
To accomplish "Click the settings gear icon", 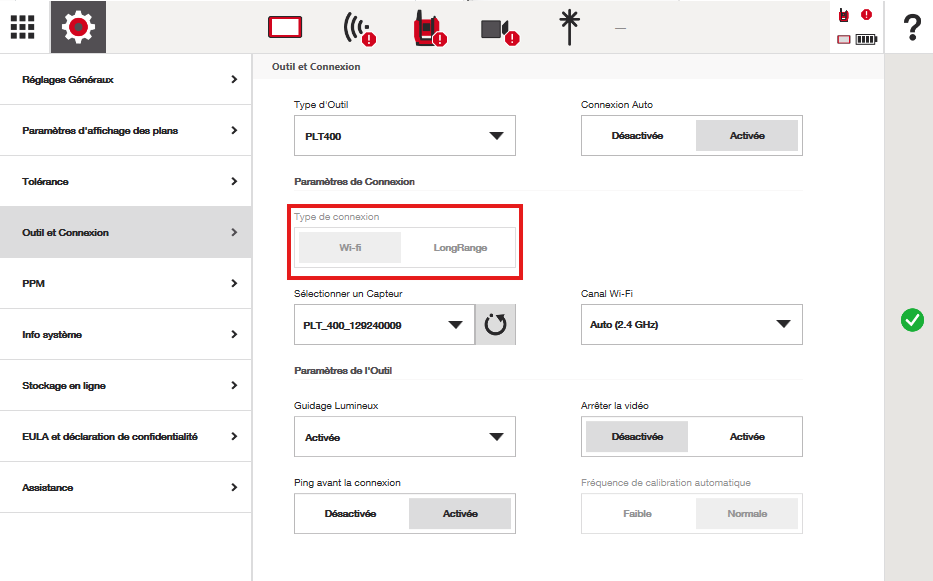I will pyautogui.click(x=78, y=27).
